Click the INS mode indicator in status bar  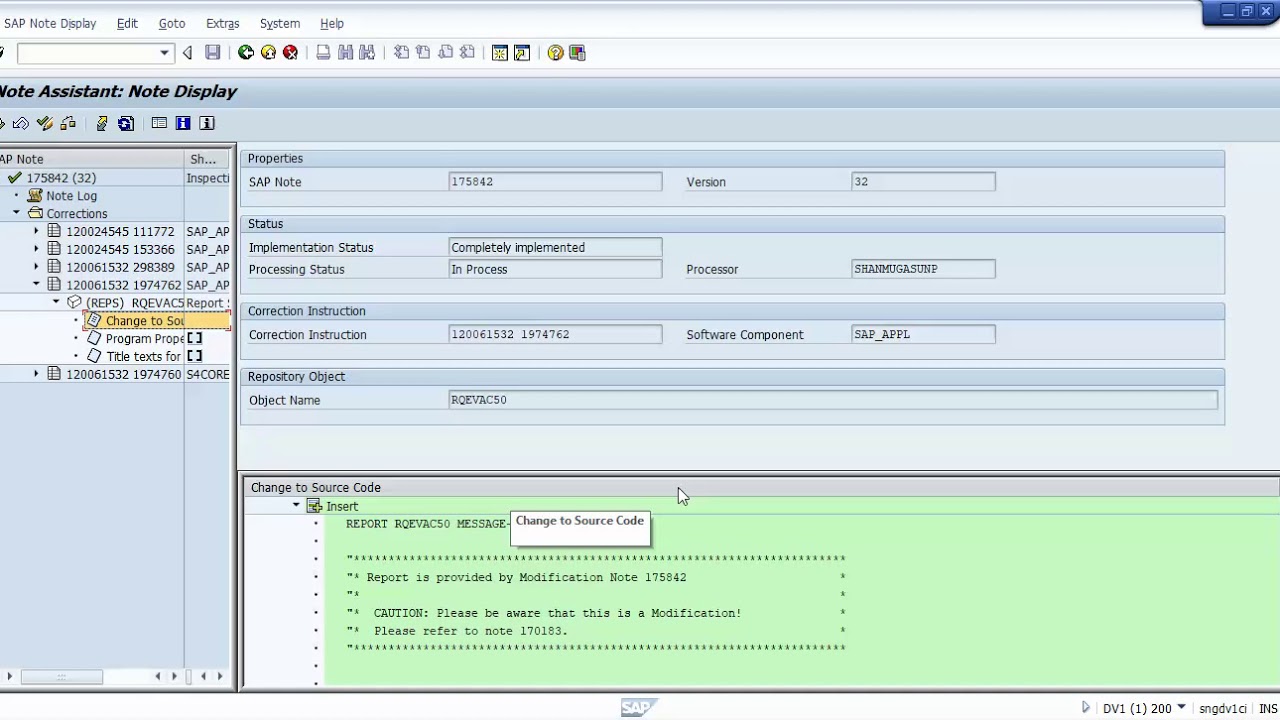tap(1268, 709)
